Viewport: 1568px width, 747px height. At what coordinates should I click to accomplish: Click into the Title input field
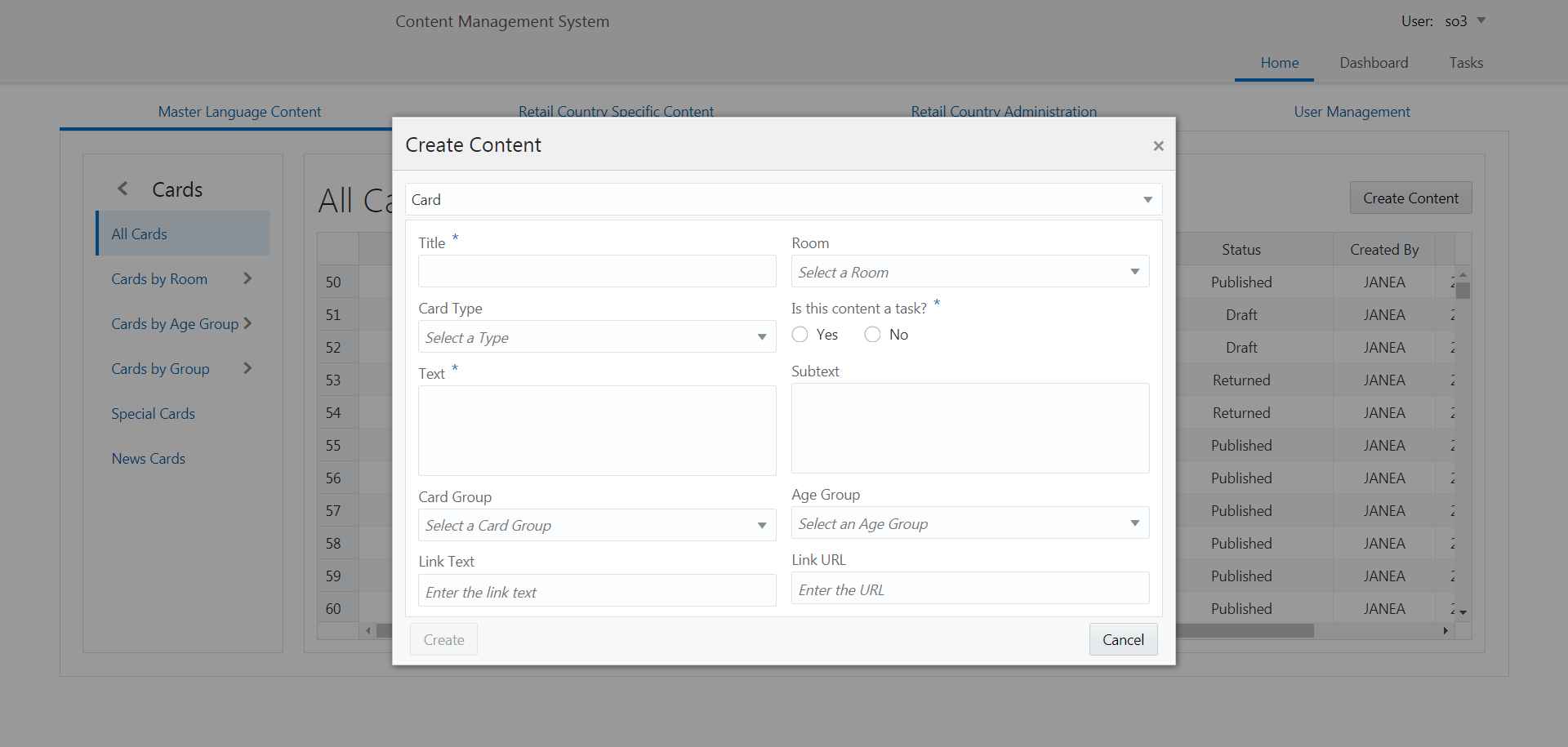click(597, 271)
